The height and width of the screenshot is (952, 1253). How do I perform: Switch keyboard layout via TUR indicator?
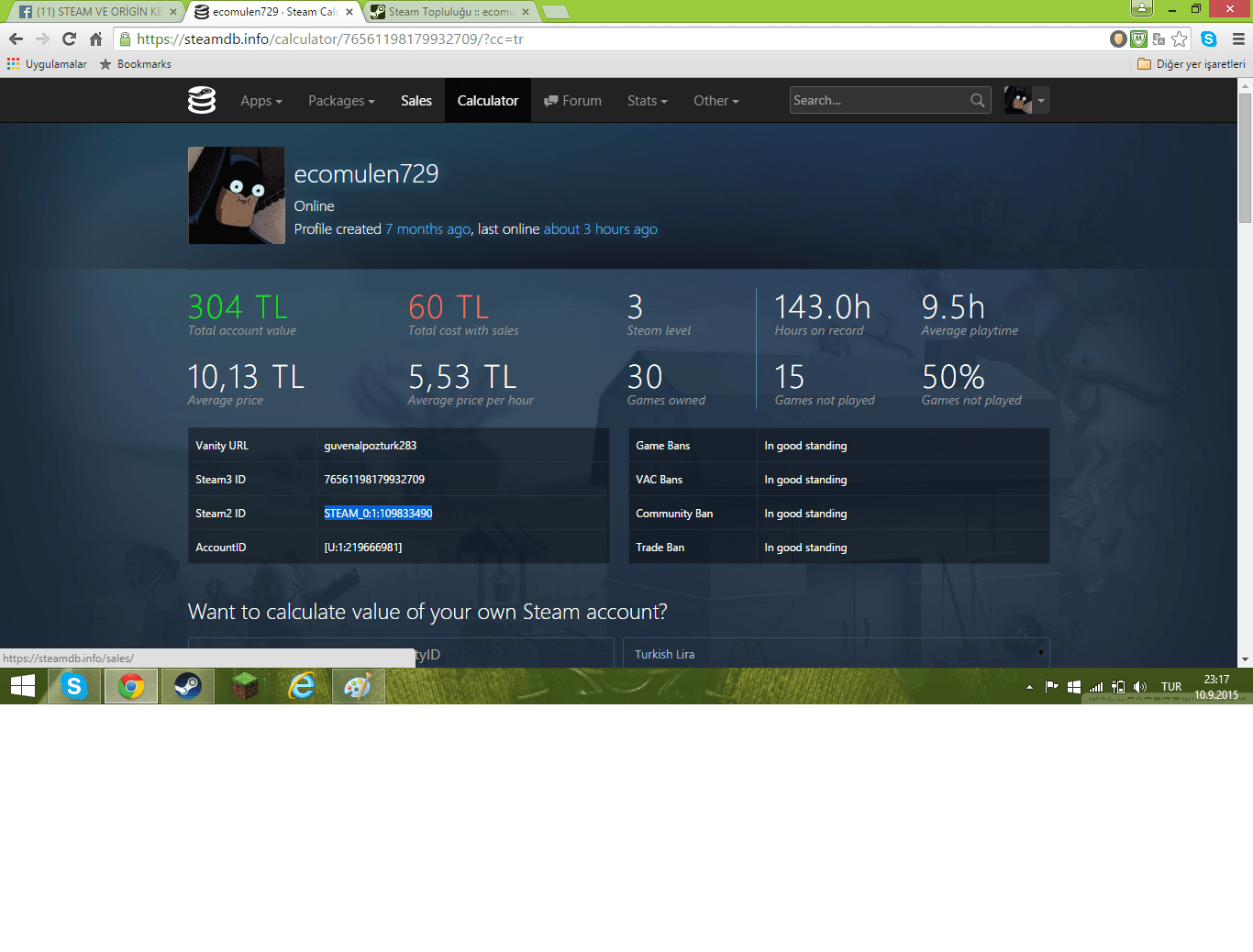click(1171, 685)
